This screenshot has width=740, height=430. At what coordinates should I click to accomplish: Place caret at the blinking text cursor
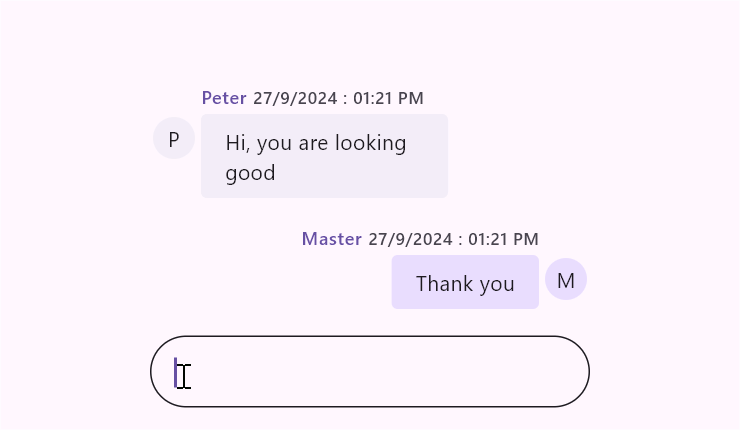[176, 372]
